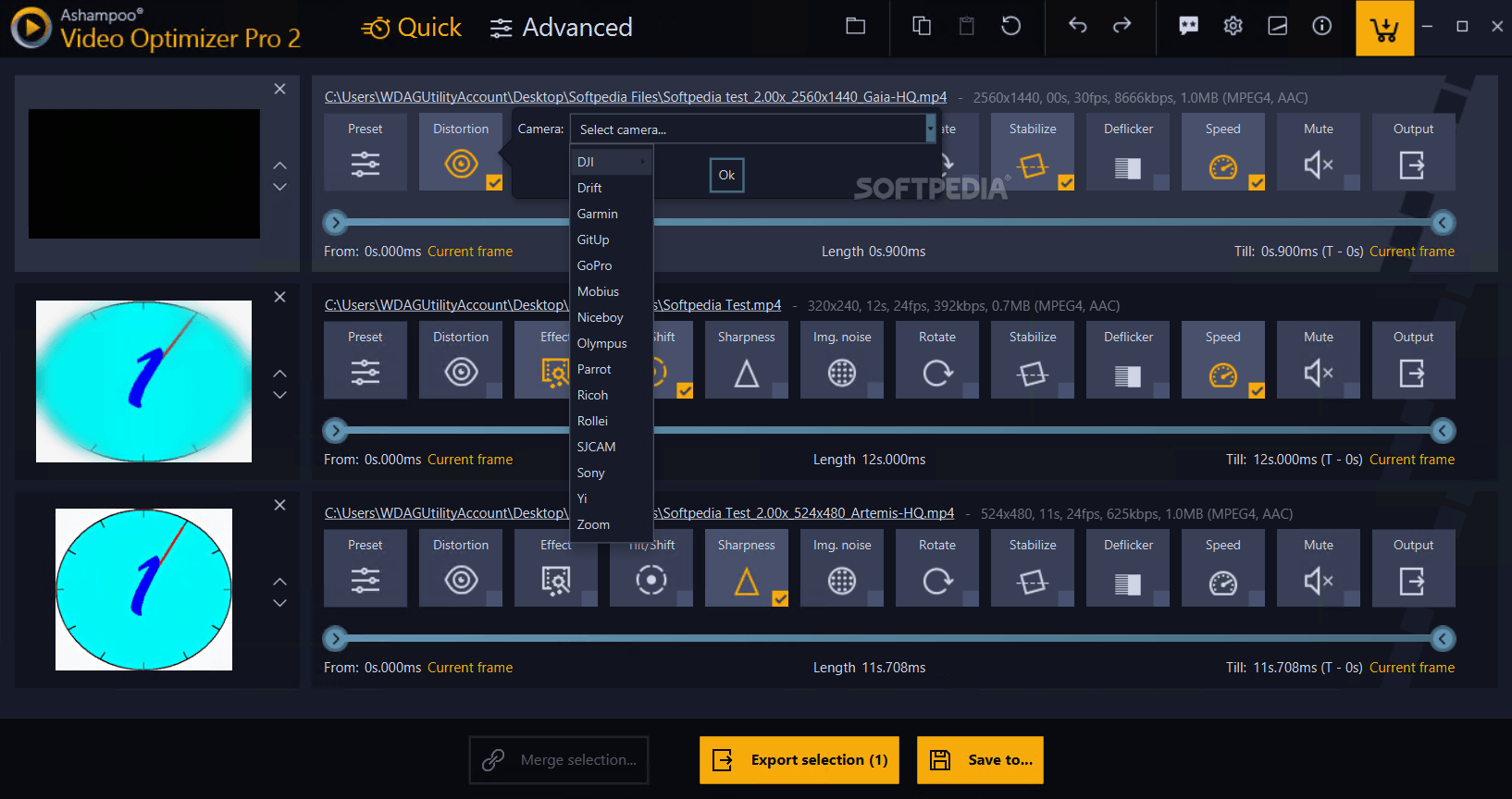This screenshot has height=799, width=1512.
Task: Mute audio of the second video
Action: (1318, 373)
